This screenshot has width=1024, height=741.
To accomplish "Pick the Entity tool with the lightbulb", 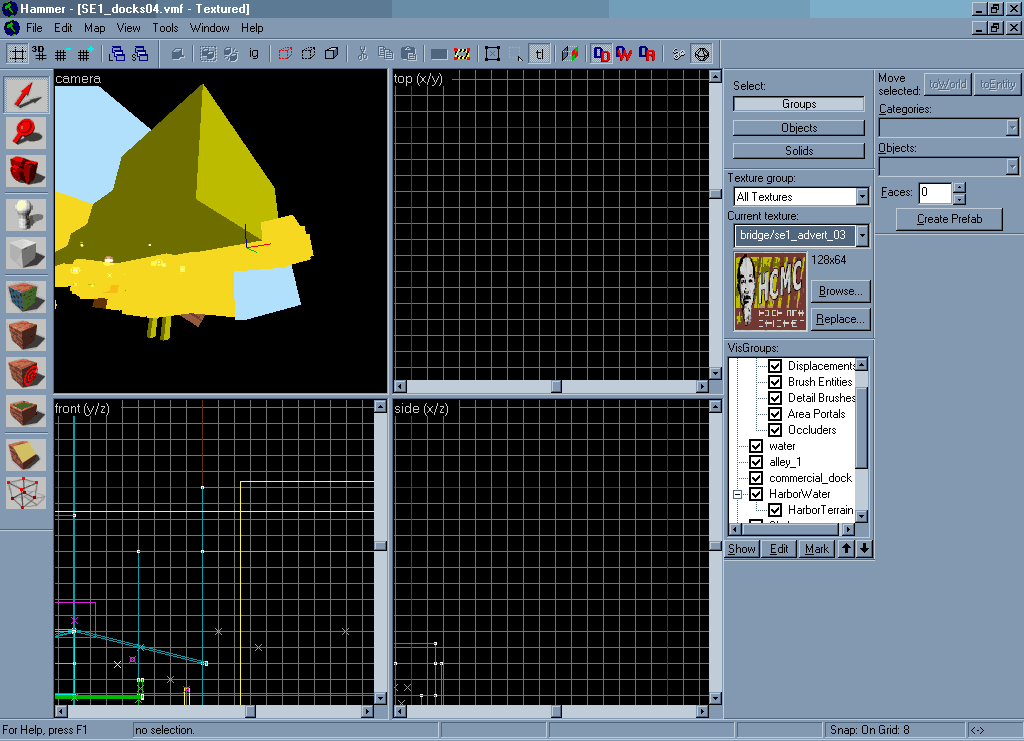I will (27, 215).
